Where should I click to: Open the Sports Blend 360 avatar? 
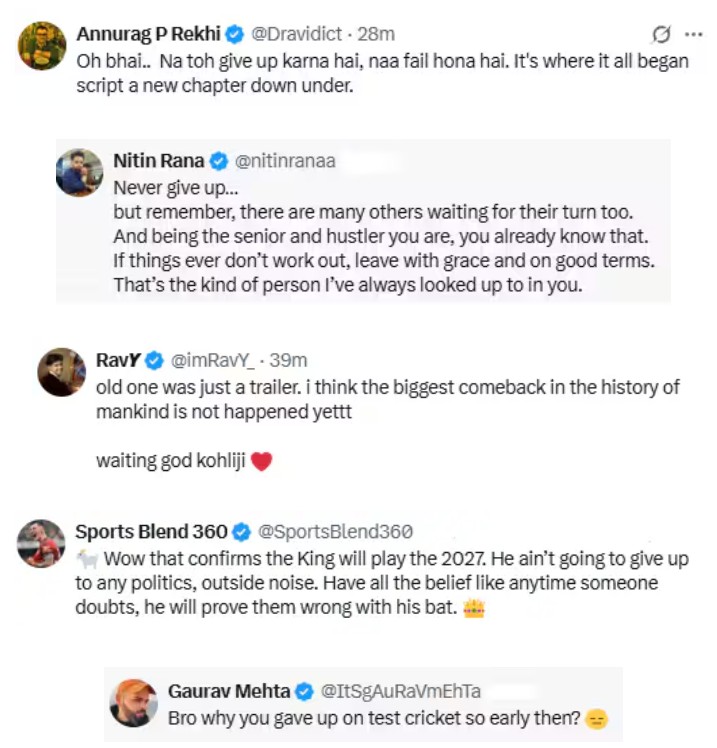click(42, 544)
